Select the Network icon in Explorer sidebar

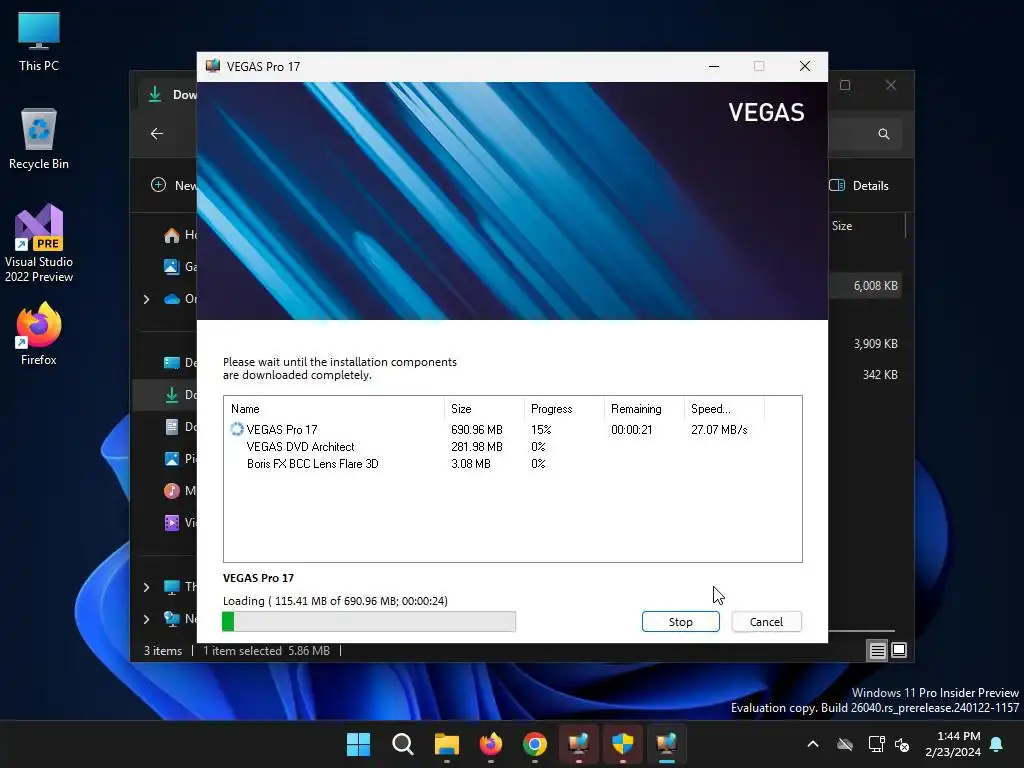pos(172,618)
